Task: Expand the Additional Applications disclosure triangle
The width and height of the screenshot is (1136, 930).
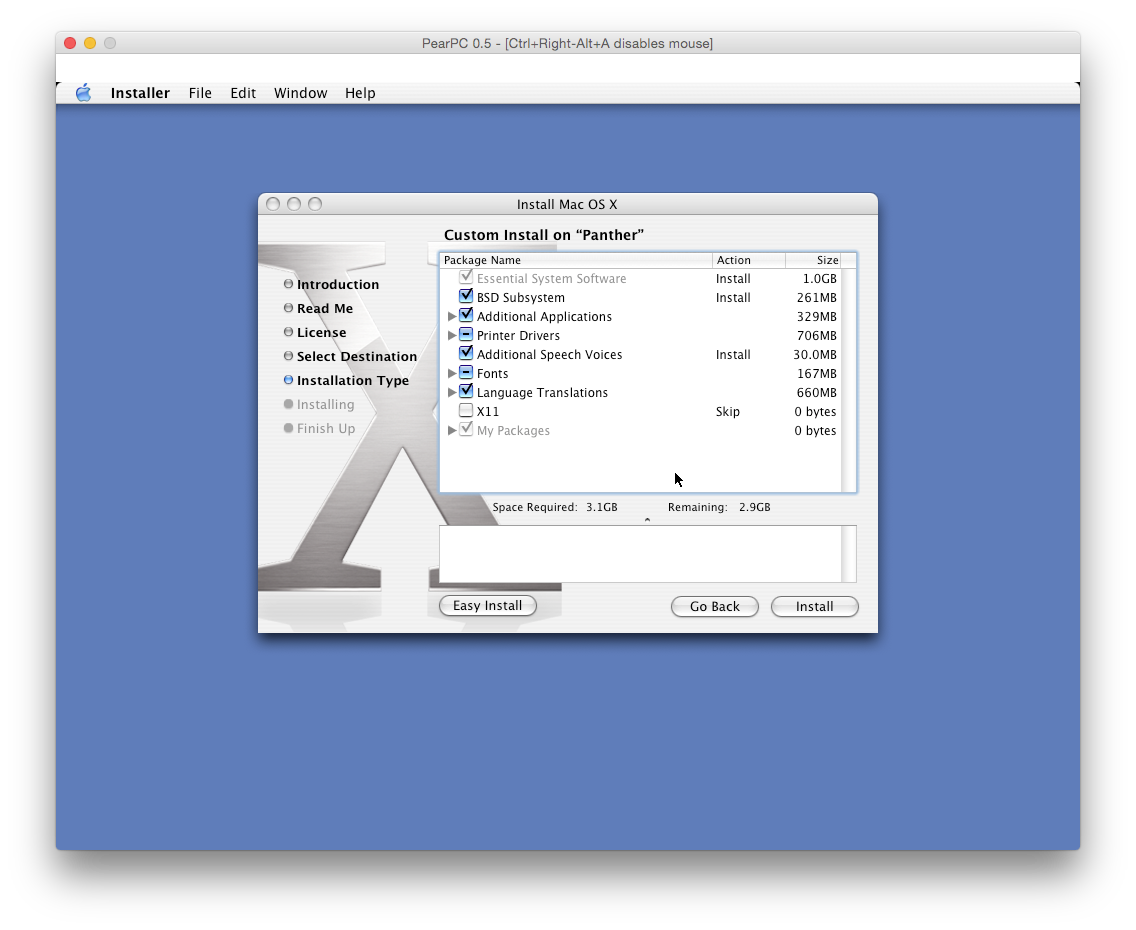Action: (x=451, y=317)
